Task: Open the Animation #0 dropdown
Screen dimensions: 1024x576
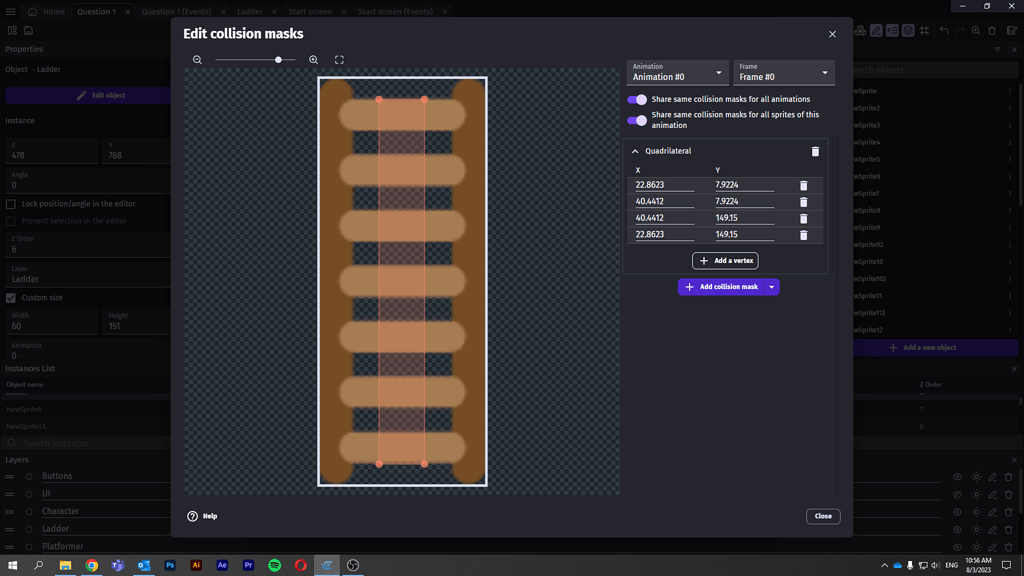Action: tap(677, 73)
